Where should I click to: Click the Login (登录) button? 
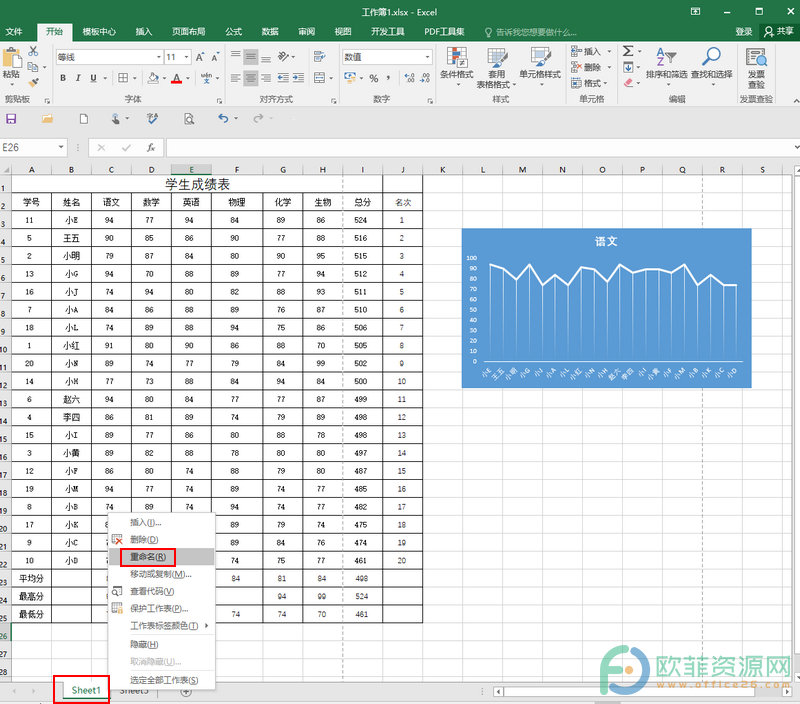pyautogui.click(x=744, y=32)
